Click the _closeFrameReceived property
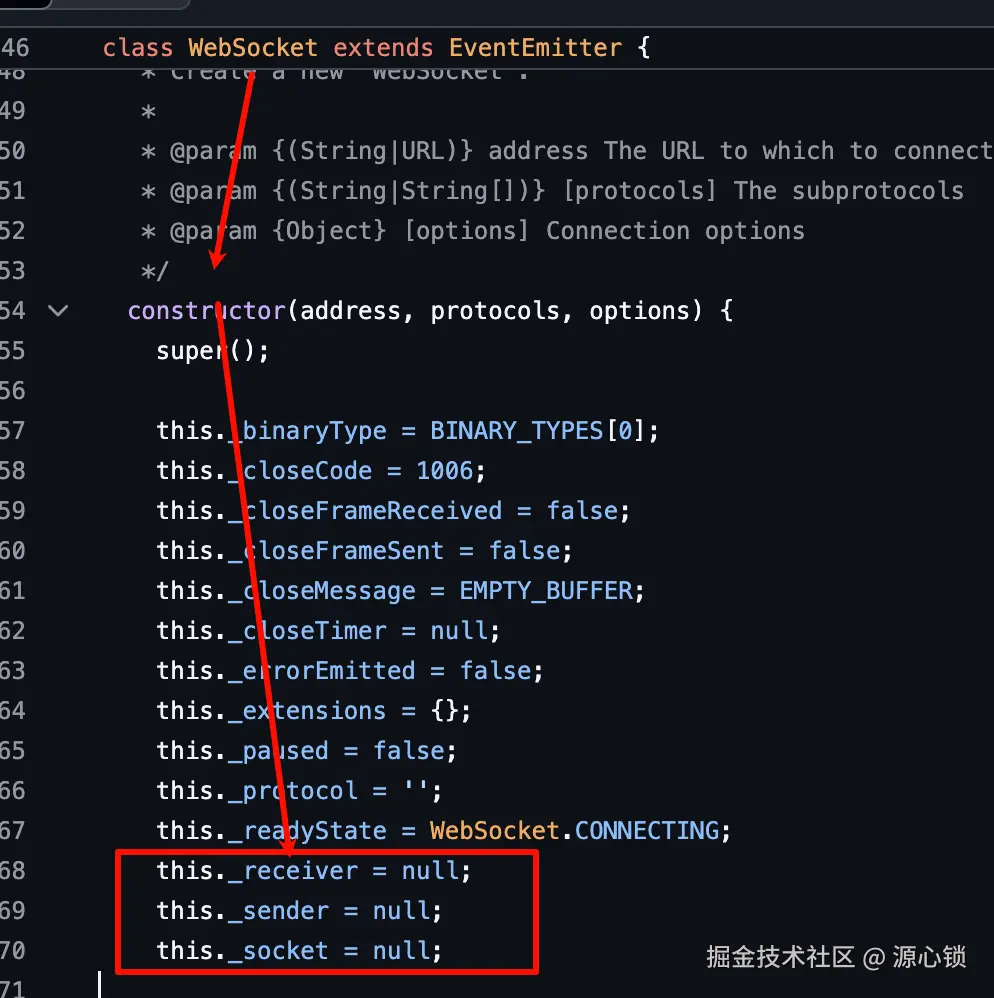 coord(365,511)
